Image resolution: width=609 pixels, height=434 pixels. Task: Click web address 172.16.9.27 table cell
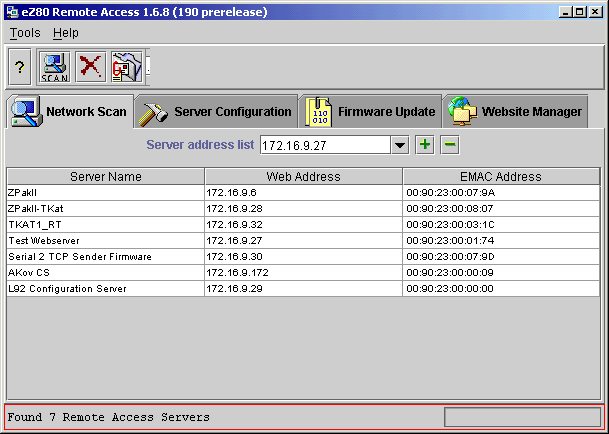coord(303,241)
